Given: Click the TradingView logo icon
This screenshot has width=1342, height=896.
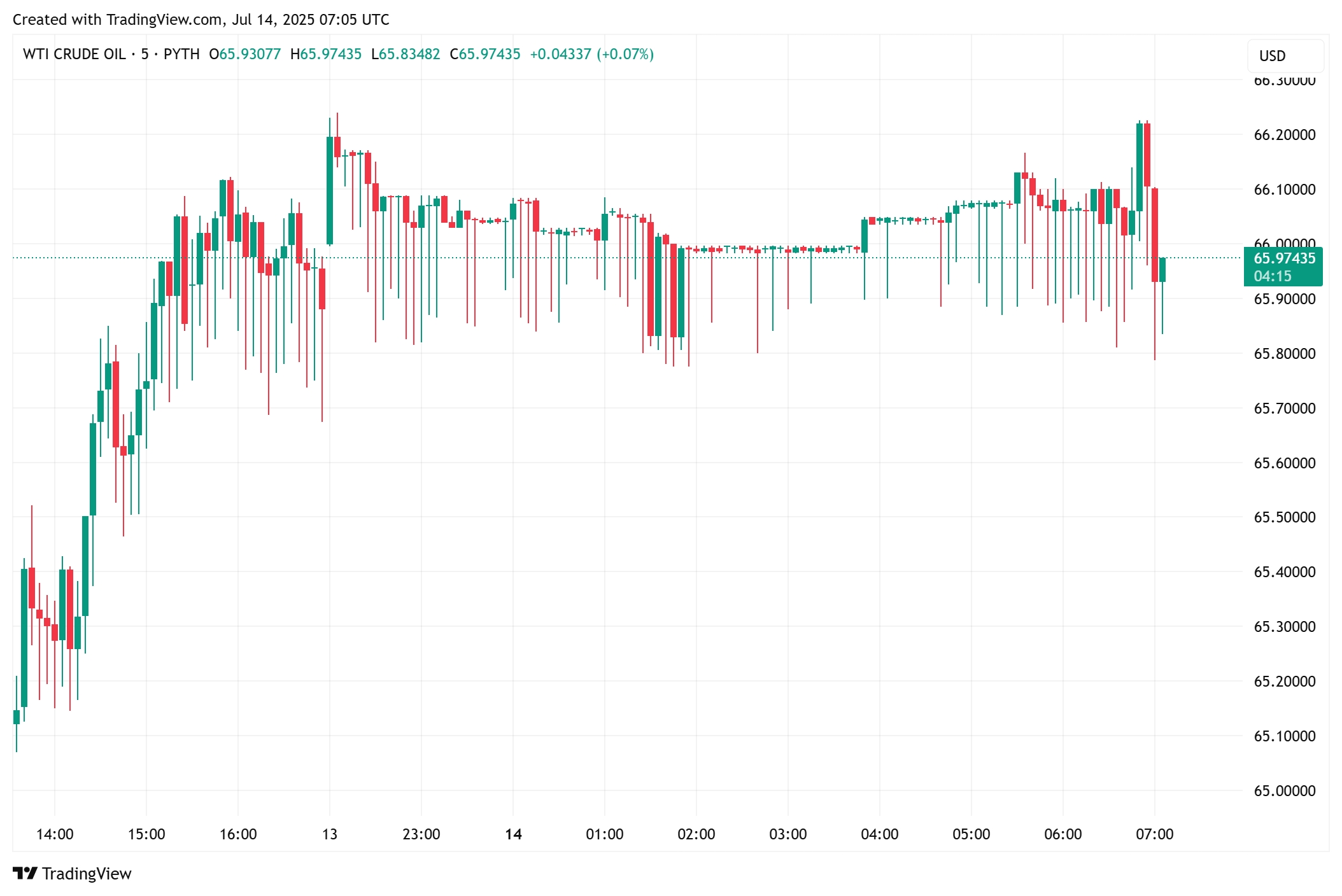Looking at the screenshot, I should click(25, 873).
